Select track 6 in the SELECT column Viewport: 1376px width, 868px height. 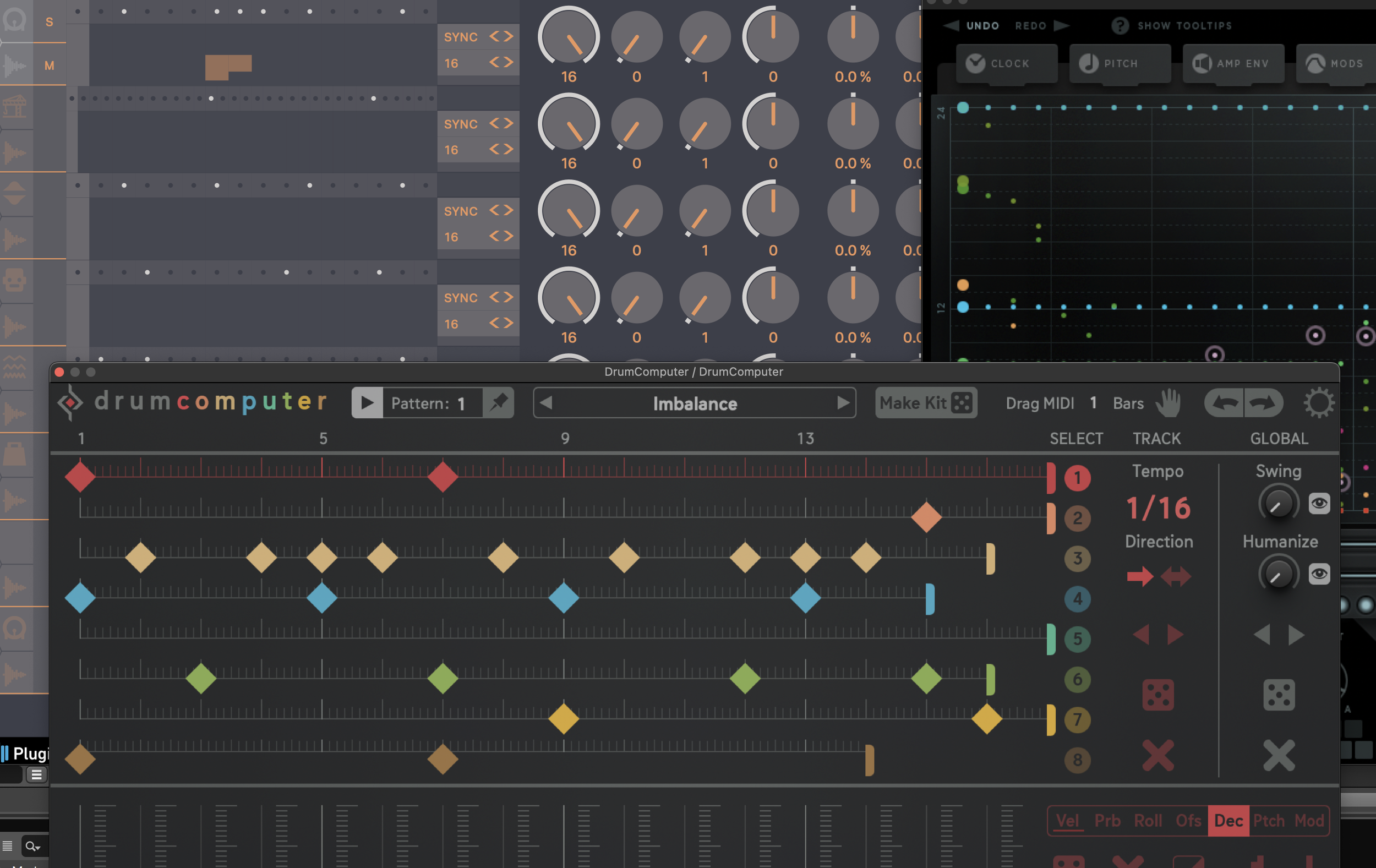point(1077,679)
